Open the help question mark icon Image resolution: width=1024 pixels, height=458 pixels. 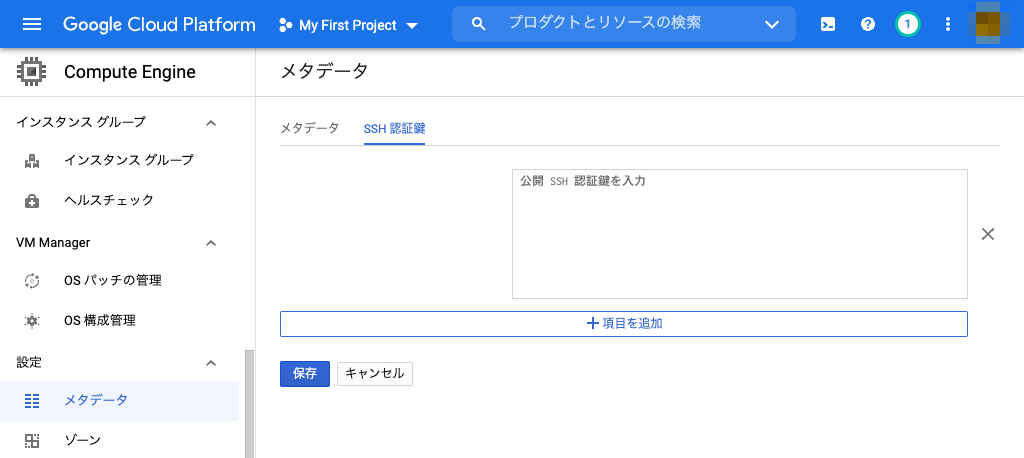point(867,25)
